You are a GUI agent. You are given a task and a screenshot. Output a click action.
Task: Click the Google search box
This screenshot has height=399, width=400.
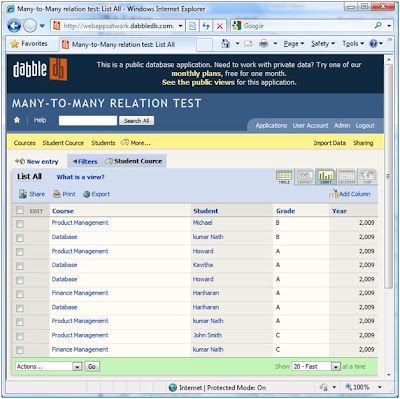tap(306, 26)
